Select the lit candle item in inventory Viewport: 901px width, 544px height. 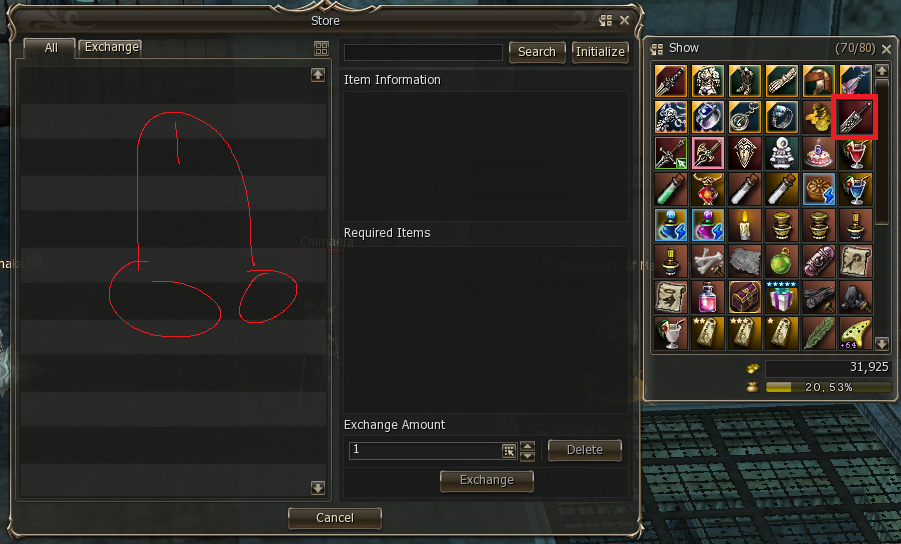click(x=745, y=225)
